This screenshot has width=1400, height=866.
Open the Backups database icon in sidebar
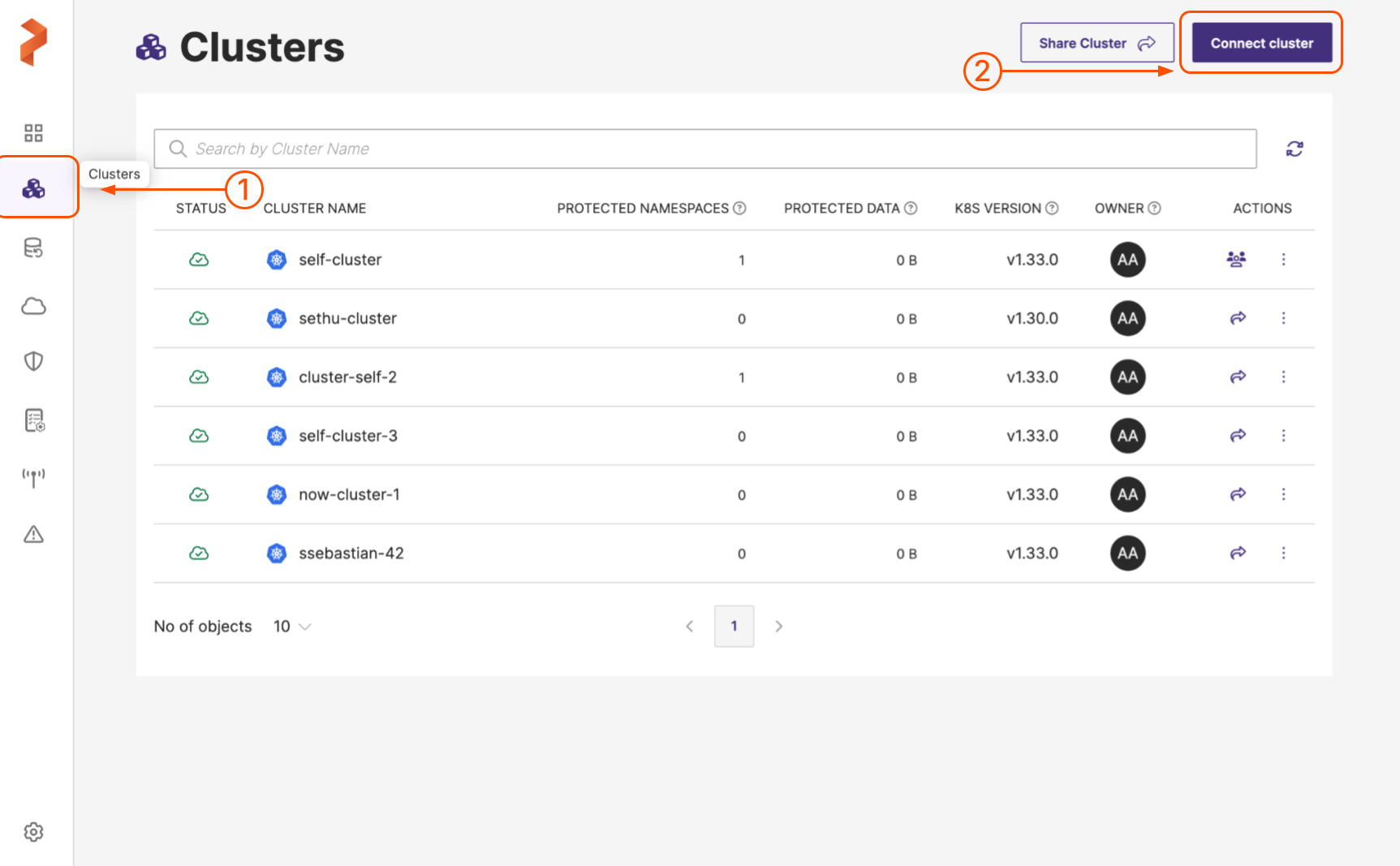point(33,248)
